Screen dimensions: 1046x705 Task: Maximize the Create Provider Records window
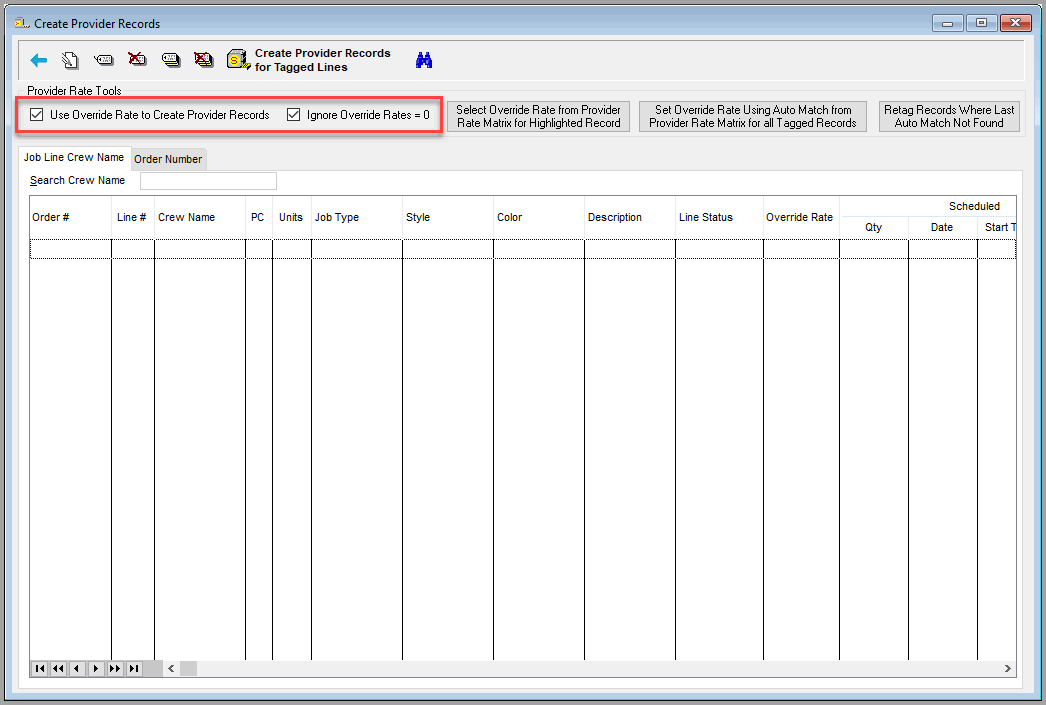[981, 23]
